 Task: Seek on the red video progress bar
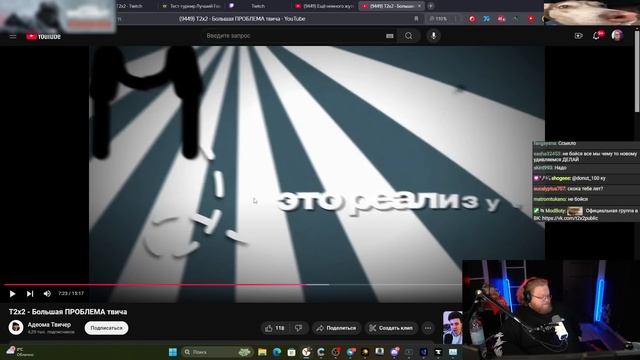point(233,285)
